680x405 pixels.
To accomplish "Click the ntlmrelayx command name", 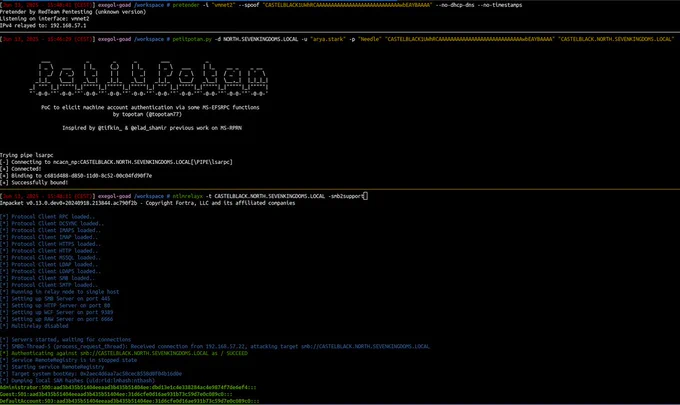I will point(187,196).
